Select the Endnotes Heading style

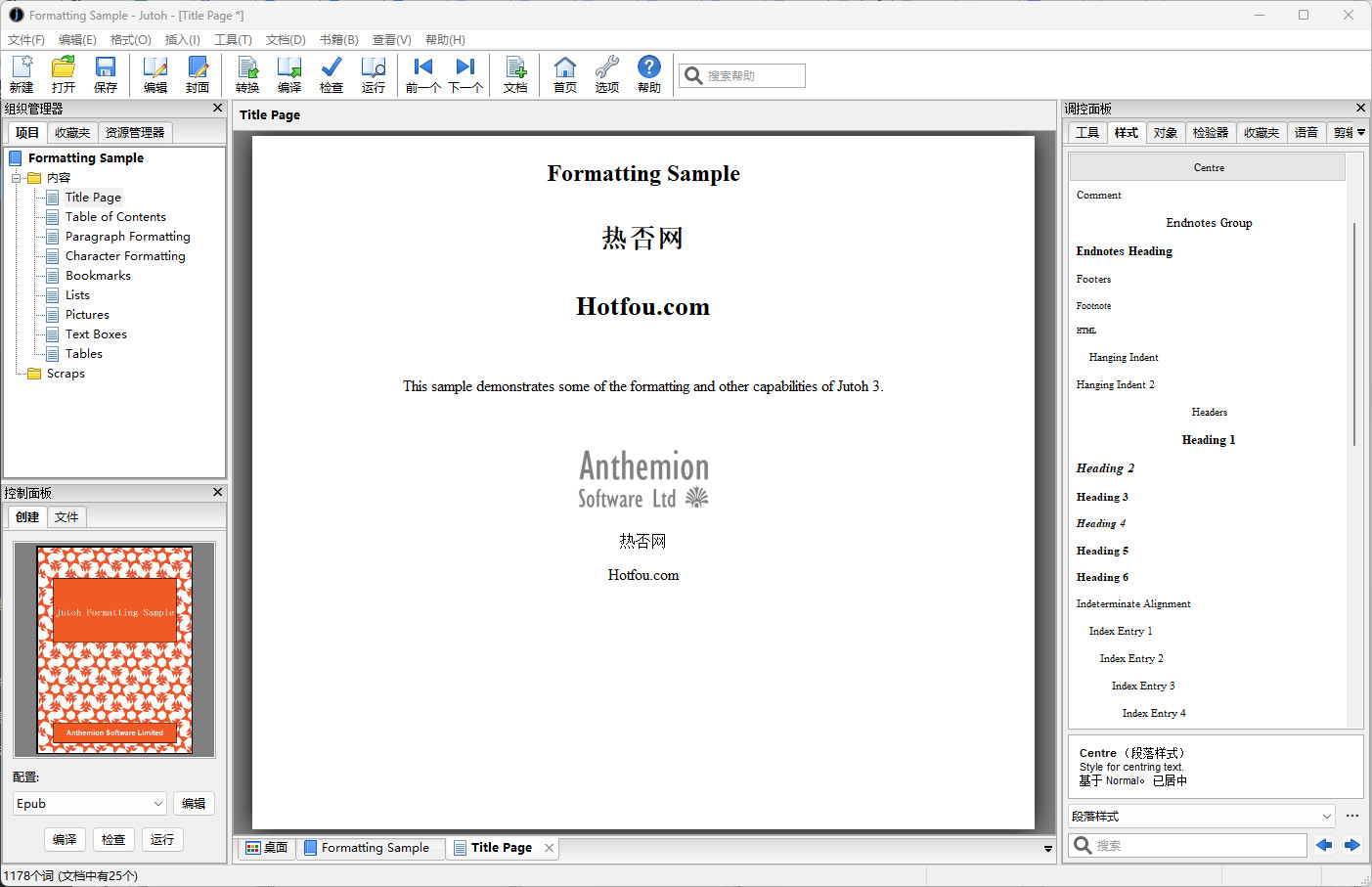click(1209, 251)
